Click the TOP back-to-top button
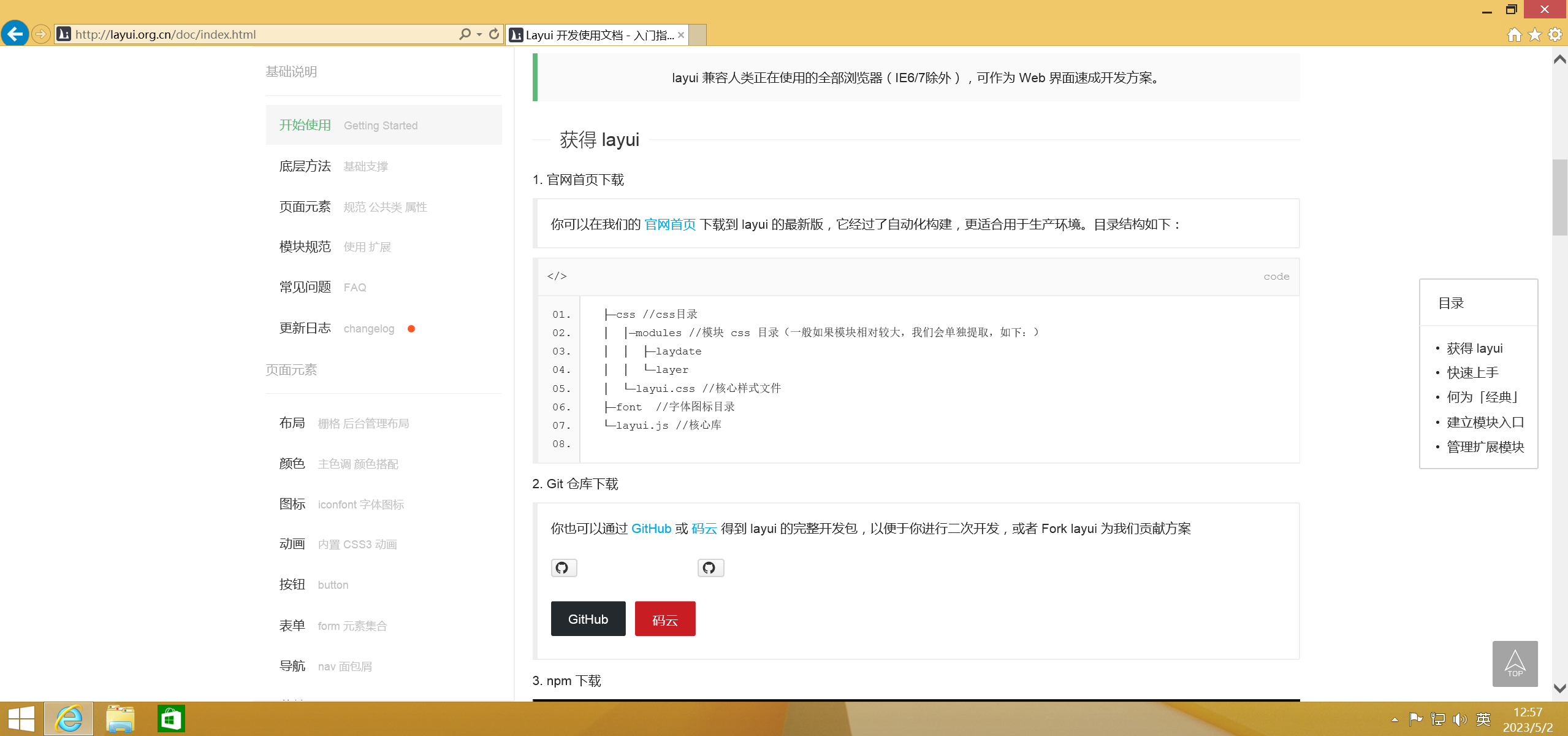The image size is (1568, 736). [1515, 664]
